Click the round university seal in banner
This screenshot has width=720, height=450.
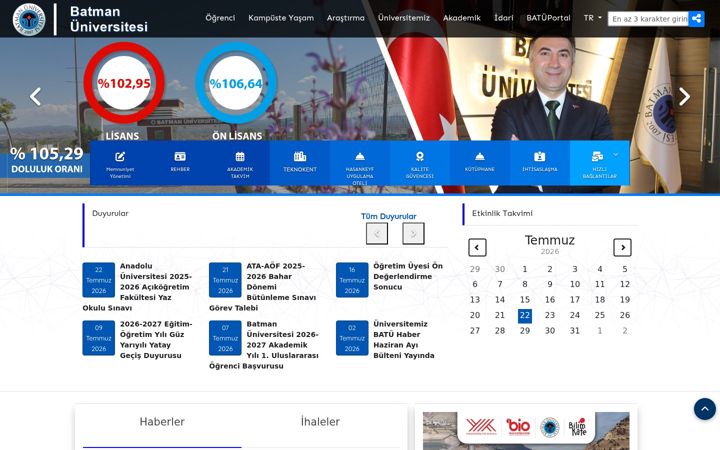(x=550, y=427)
